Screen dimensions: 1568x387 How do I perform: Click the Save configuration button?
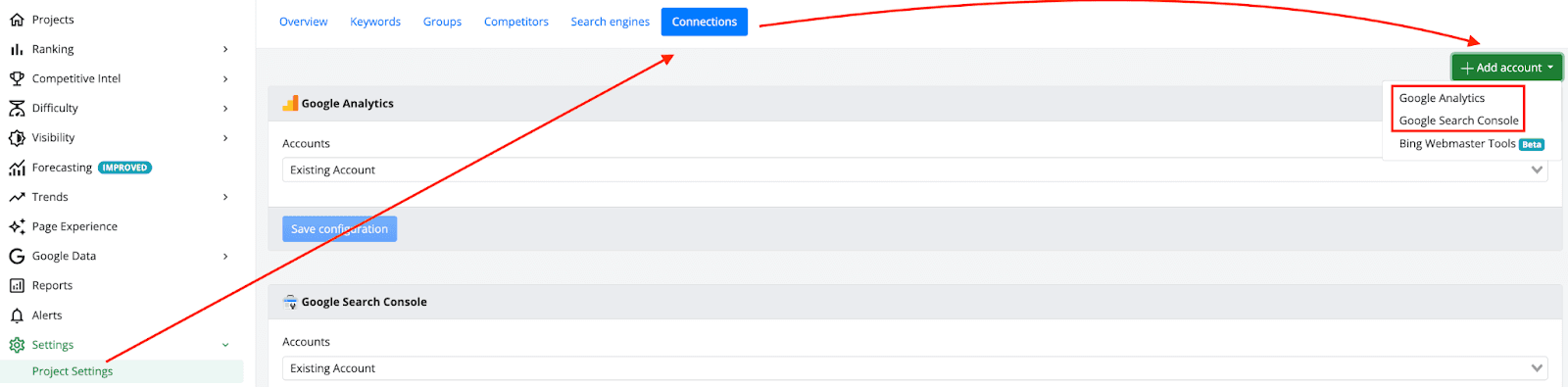tap(339, 229)
